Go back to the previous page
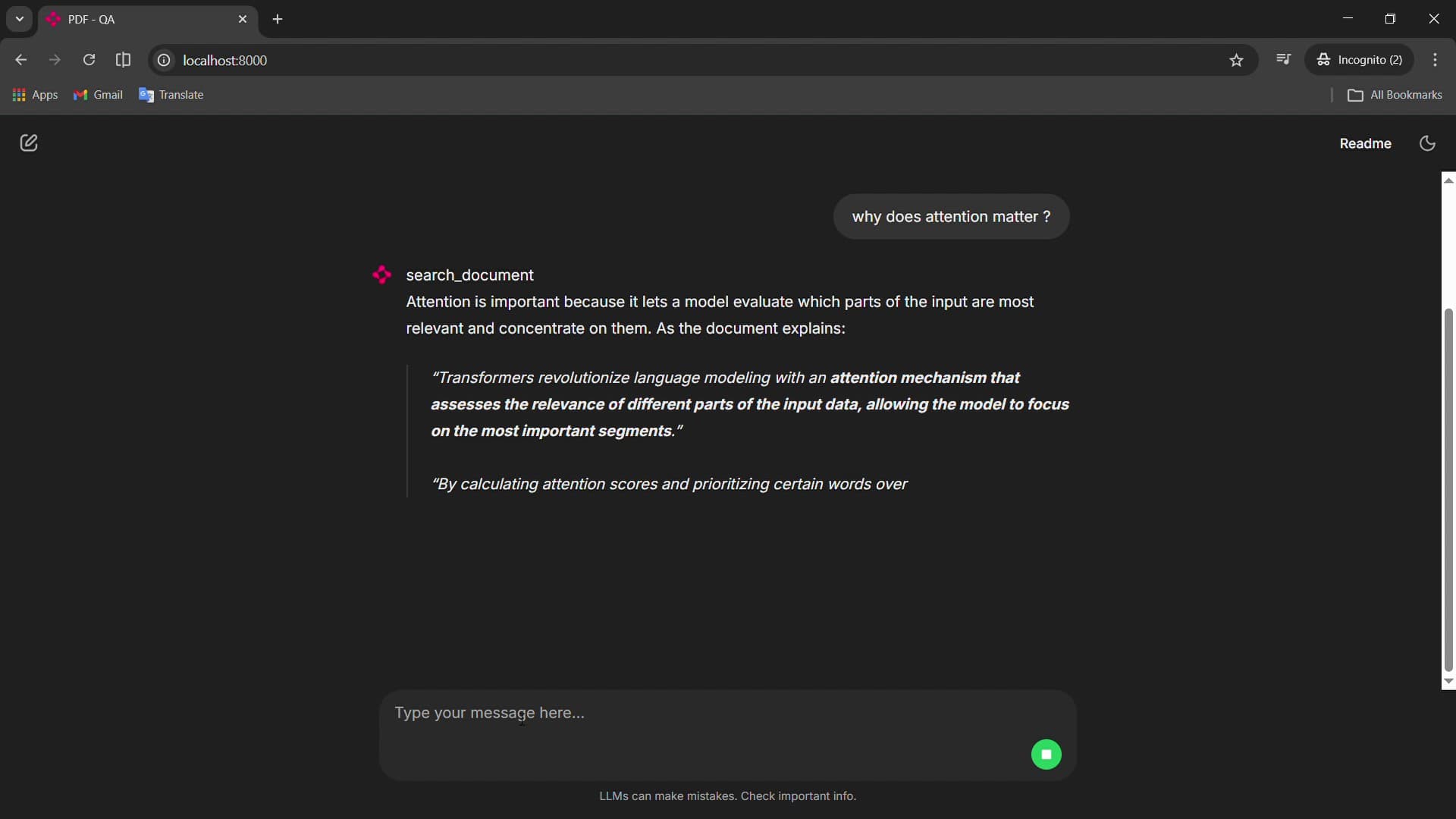This screenshot has width=1456, height=819. pyautogui.click(x=20, y=60)
